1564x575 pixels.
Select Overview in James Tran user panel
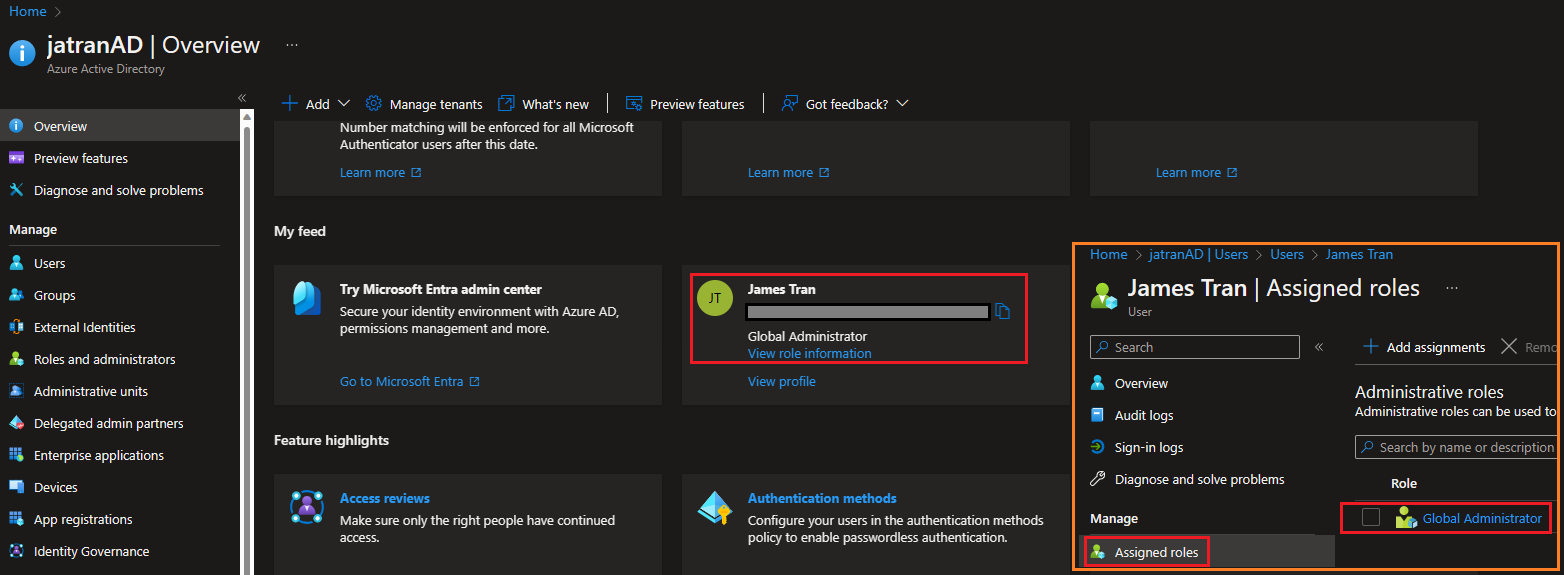1141,383
